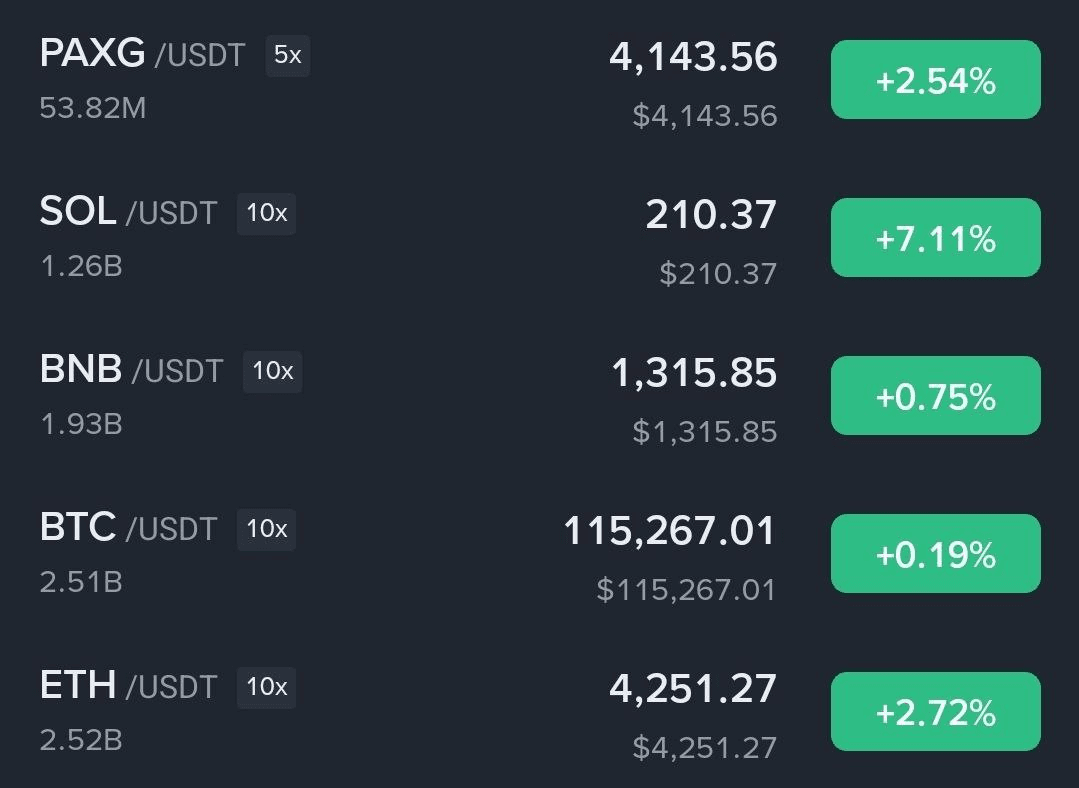Viewport: 1079px width, 788px height.
Task: Open the PAXG/USDT trading pair
Action: click(x=141, y=54)
